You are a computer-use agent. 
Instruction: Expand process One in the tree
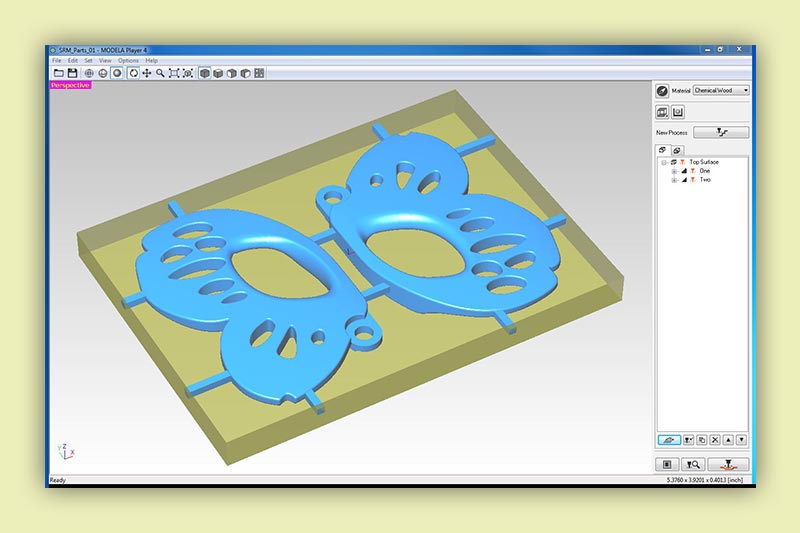pyautogui.click(x=674, y=171)
